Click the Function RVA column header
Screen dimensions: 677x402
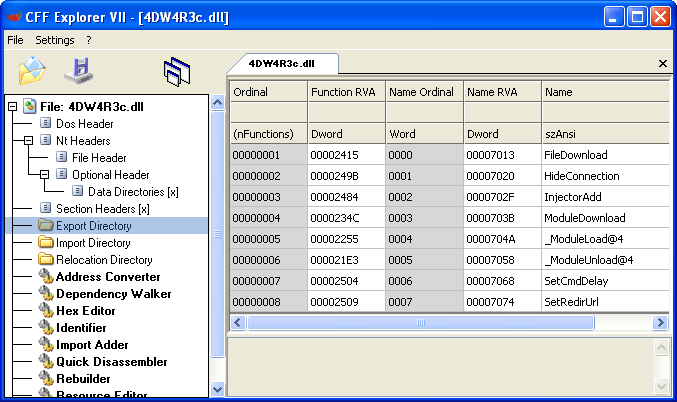(x=346, y=92)
